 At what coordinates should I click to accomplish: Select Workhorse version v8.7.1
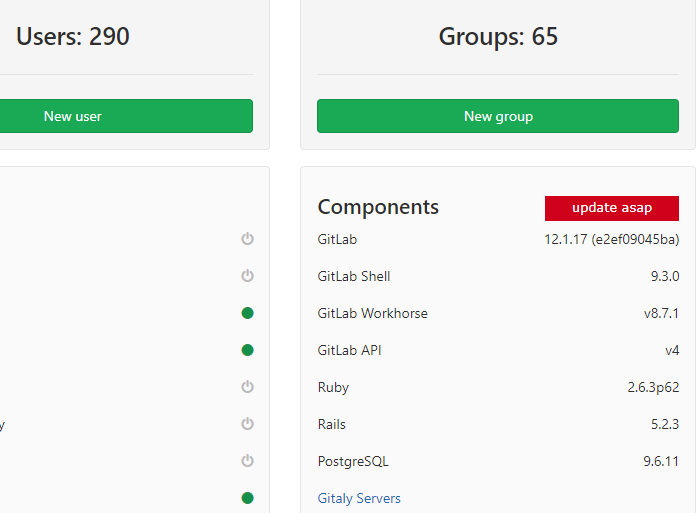(x=661, y=313)
